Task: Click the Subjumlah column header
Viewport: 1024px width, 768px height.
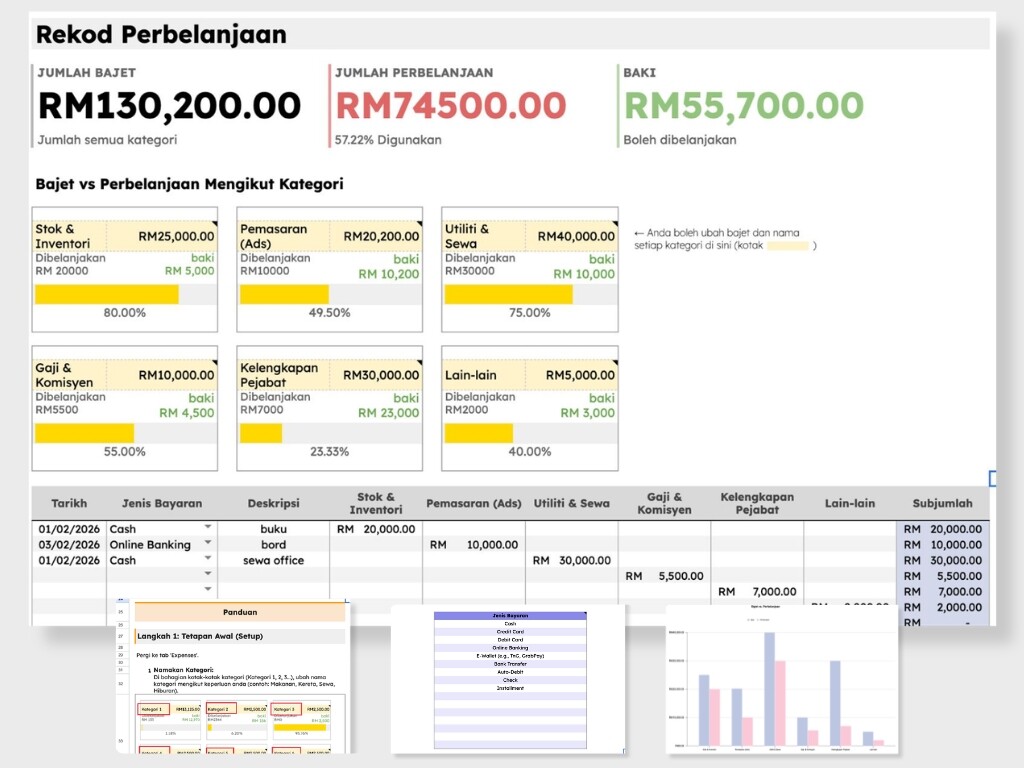Action: point(942,503)
